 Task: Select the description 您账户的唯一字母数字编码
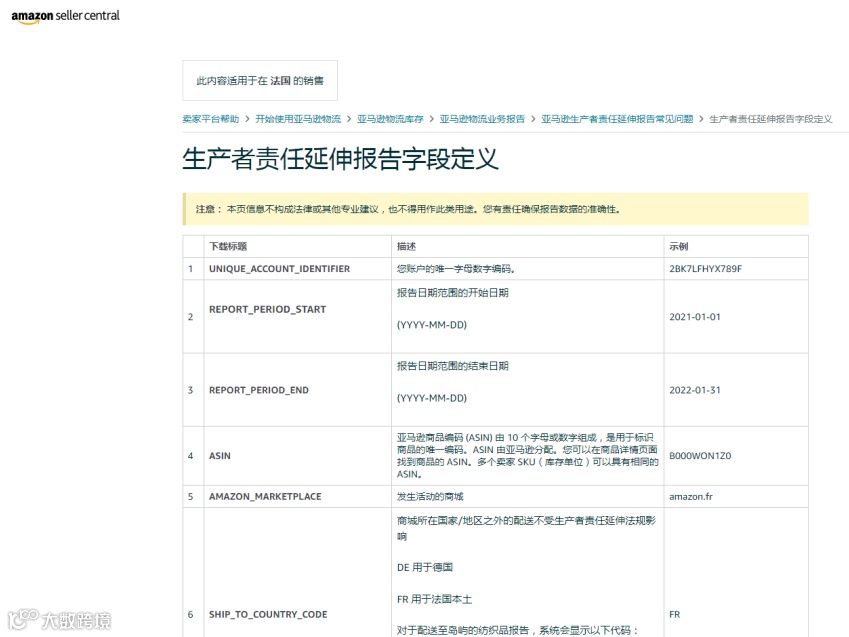(x=455, y=269)
